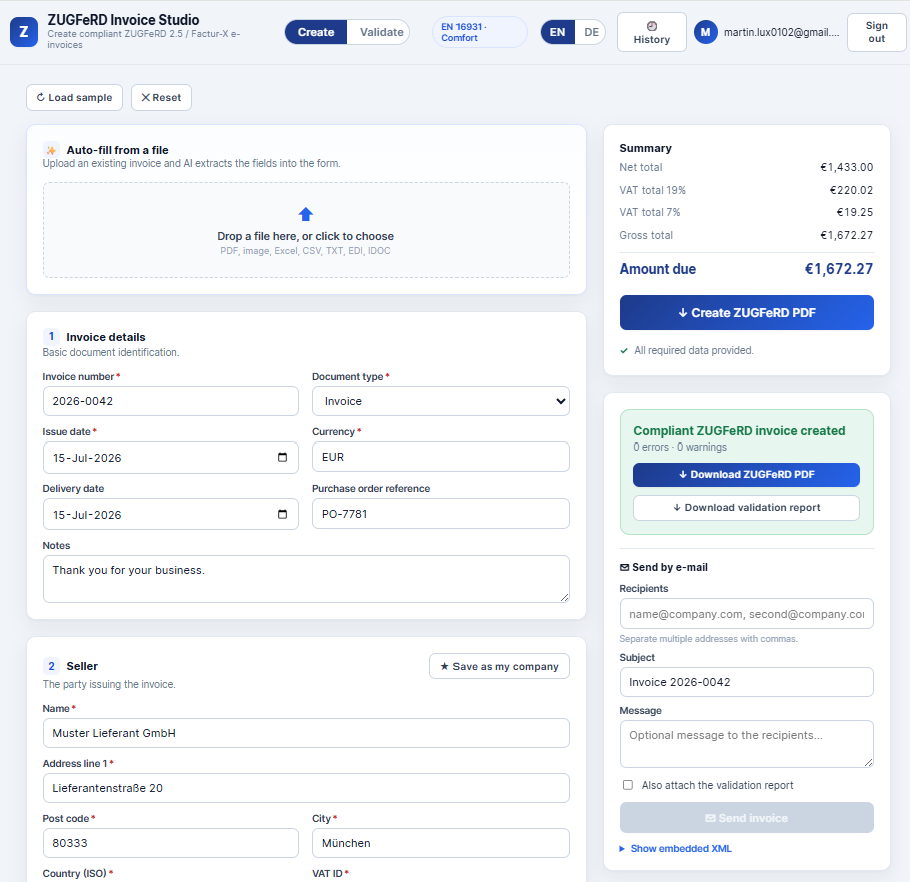Download the ZUGFeRD PDF
The height and width of the screenshot is (882, 910).
[746, 475]
